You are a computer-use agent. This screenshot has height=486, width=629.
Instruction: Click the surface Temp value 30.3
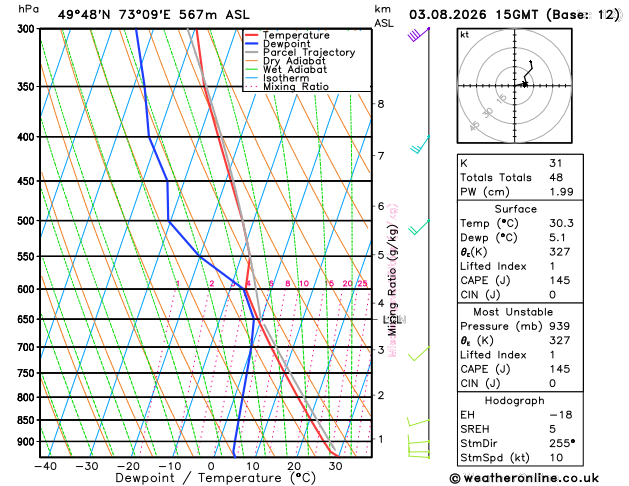[561, 223]
